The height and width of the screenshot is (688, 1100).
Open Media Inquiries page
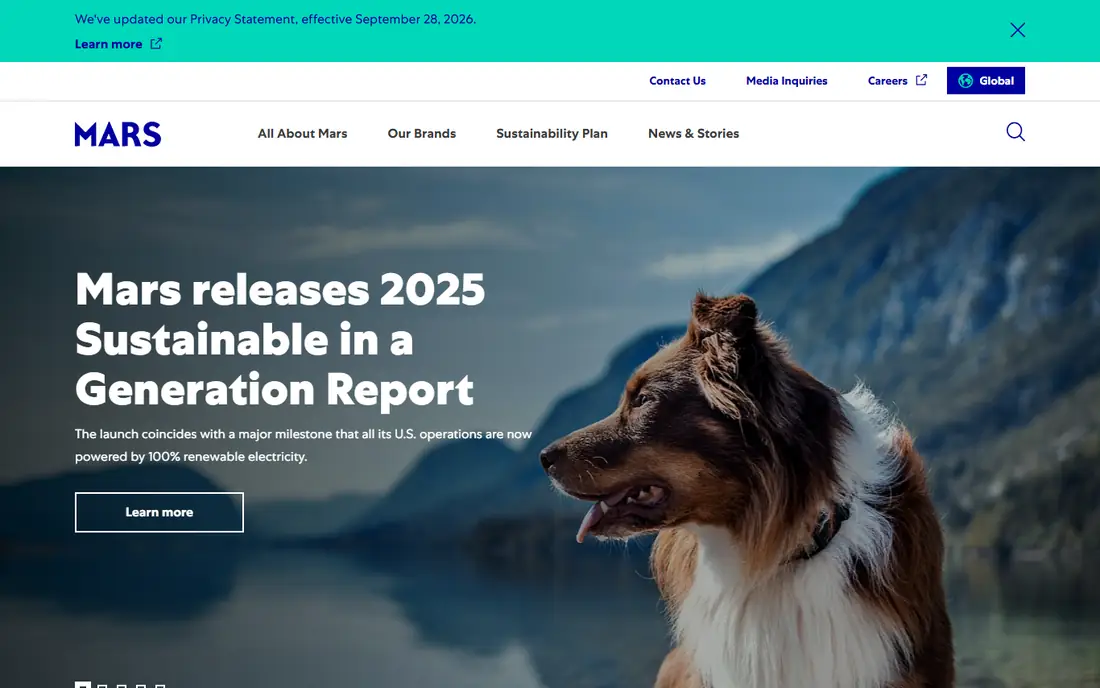786,81
